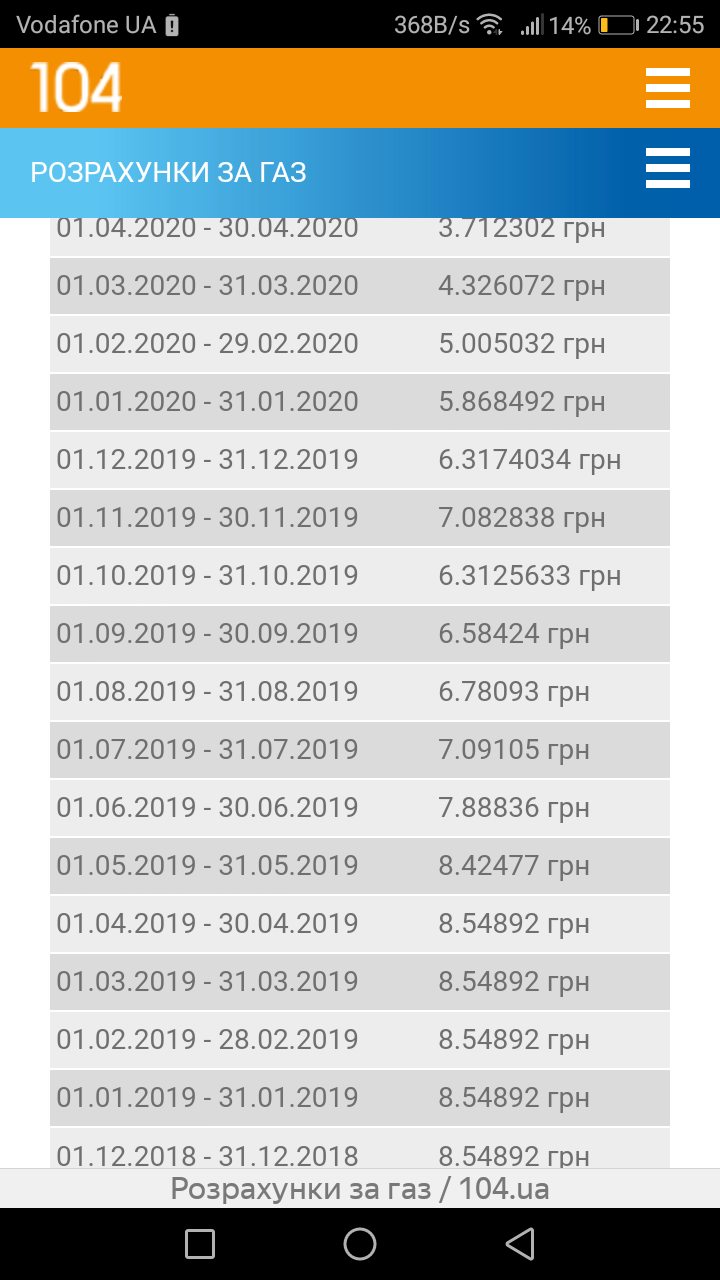Tap the 7.88836 грн June 2019 price
This screenshot has height=1280, width=720.
point(513,808)
